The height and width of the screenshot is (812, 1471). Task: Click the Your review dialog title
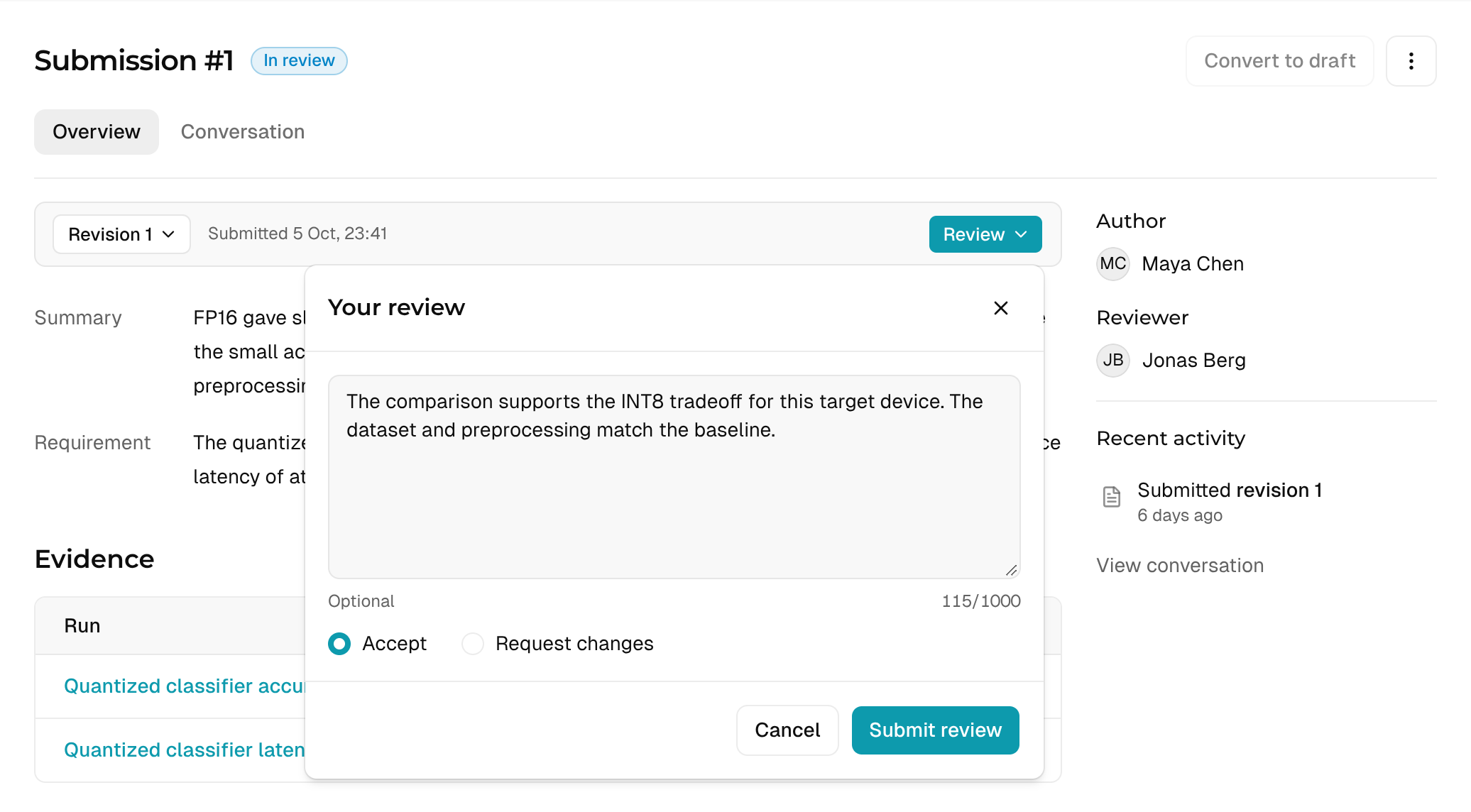396,308
